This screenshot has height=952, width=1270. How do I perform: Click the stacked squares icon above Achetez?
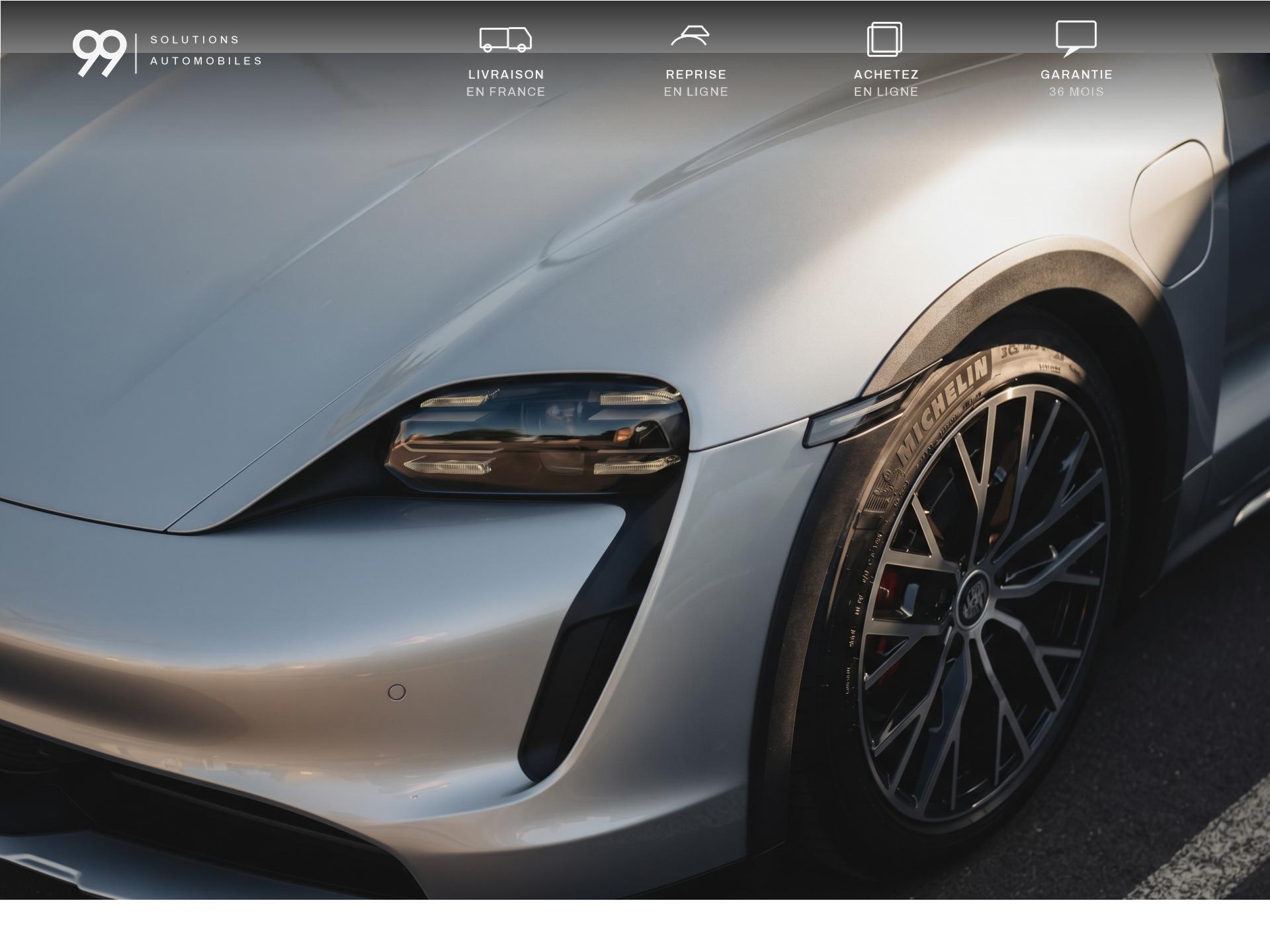pyautogui.click(x=885, y=39)
